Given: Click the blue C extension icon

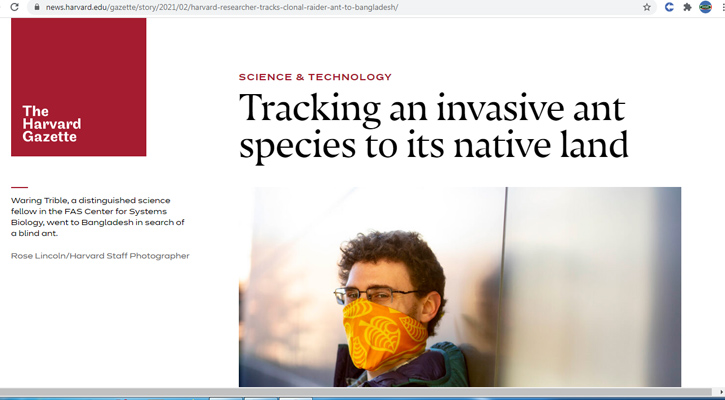Looking at the screenshot, I should tap(669, 7).
